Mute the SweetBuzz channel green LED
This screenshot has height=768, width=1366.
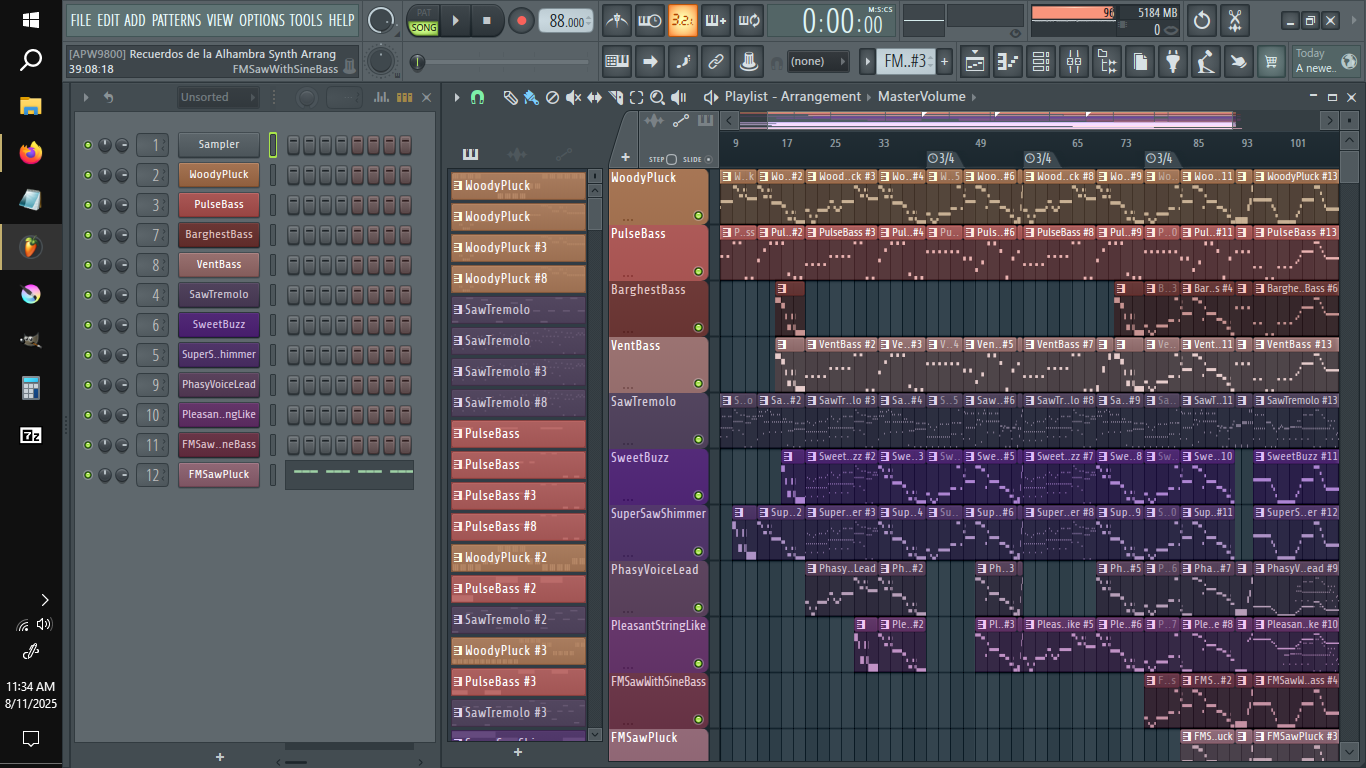88,325
